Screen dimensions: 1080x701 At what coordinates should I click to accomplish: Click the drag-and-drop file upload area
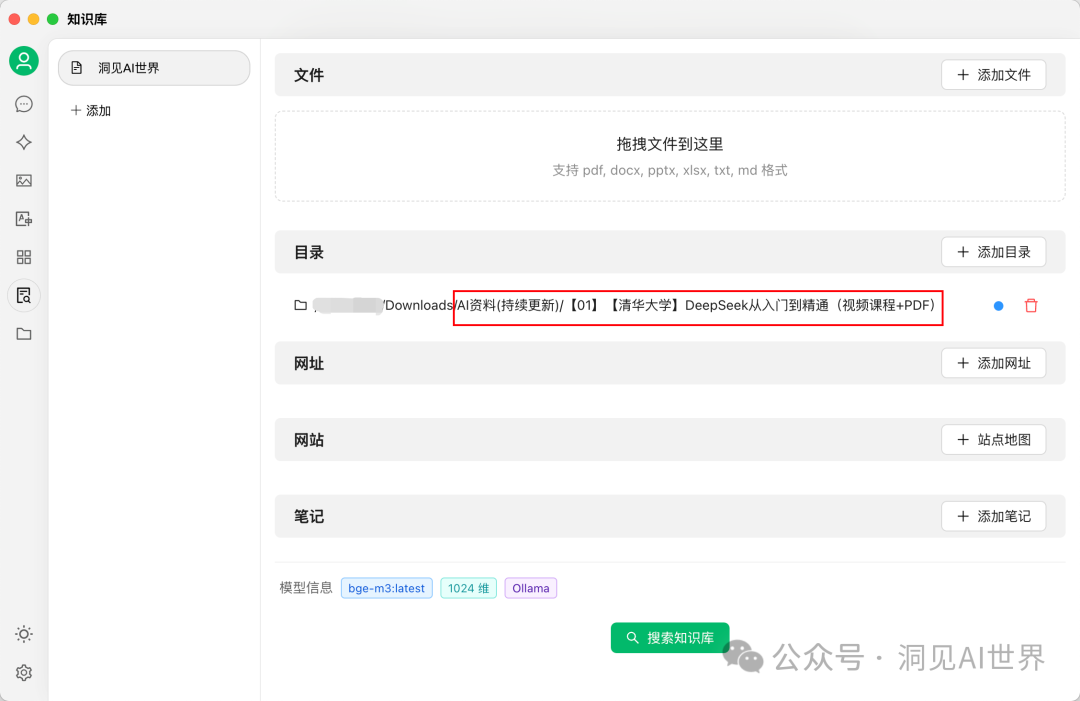669,156
